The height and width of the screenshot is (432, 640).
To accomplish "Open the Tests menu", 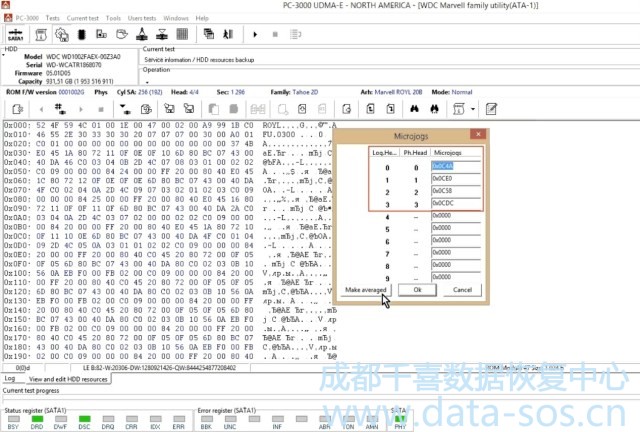I will (x=52, y=18).
